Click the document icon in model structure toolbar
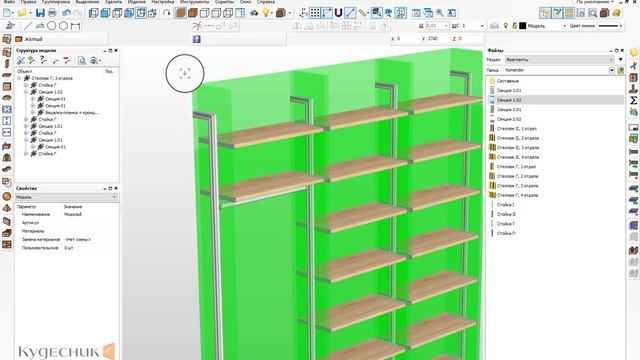This screenshot has height=360, width=640. point(82,61)
